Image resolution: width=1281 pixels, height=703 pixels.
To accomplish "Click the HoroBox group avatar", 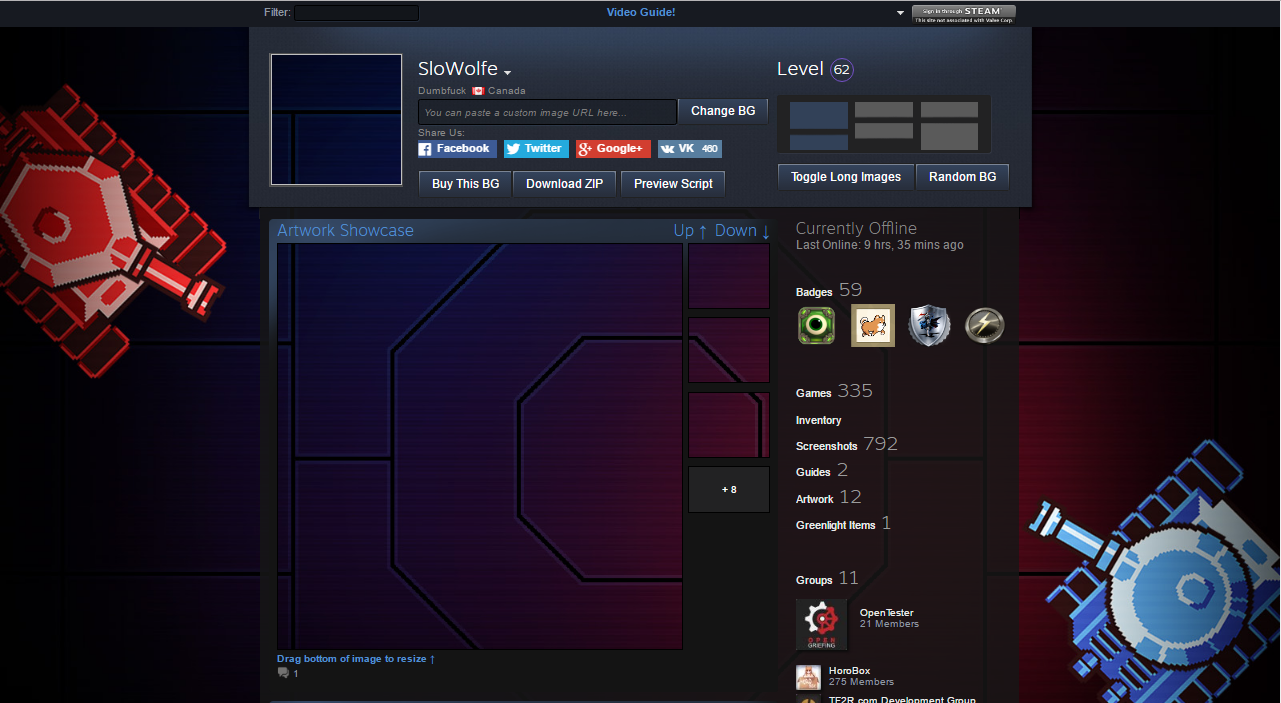I will pos(808,677).
